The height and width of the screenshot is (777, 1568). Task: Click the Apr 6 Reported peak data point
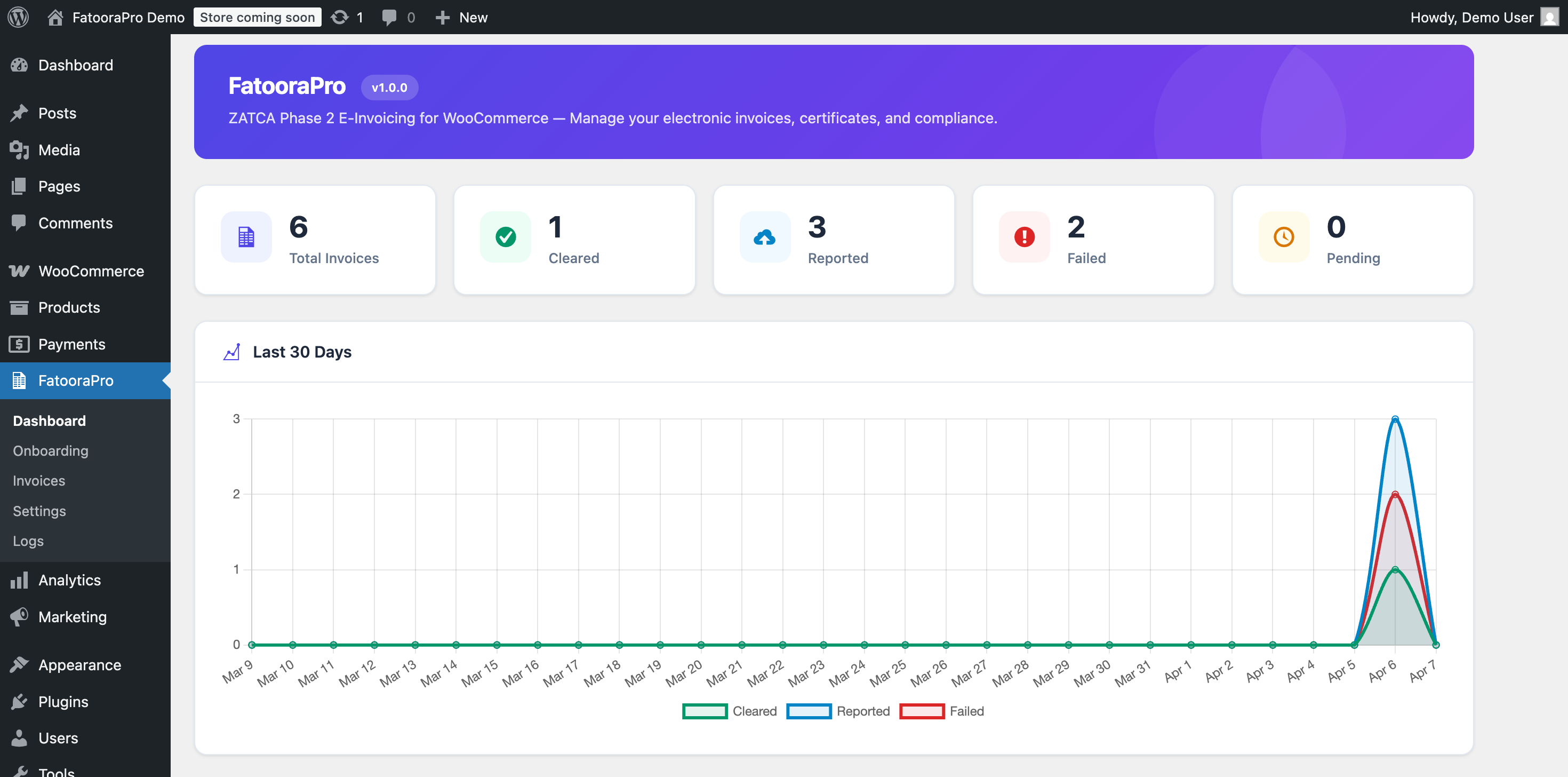point(1395,419)
